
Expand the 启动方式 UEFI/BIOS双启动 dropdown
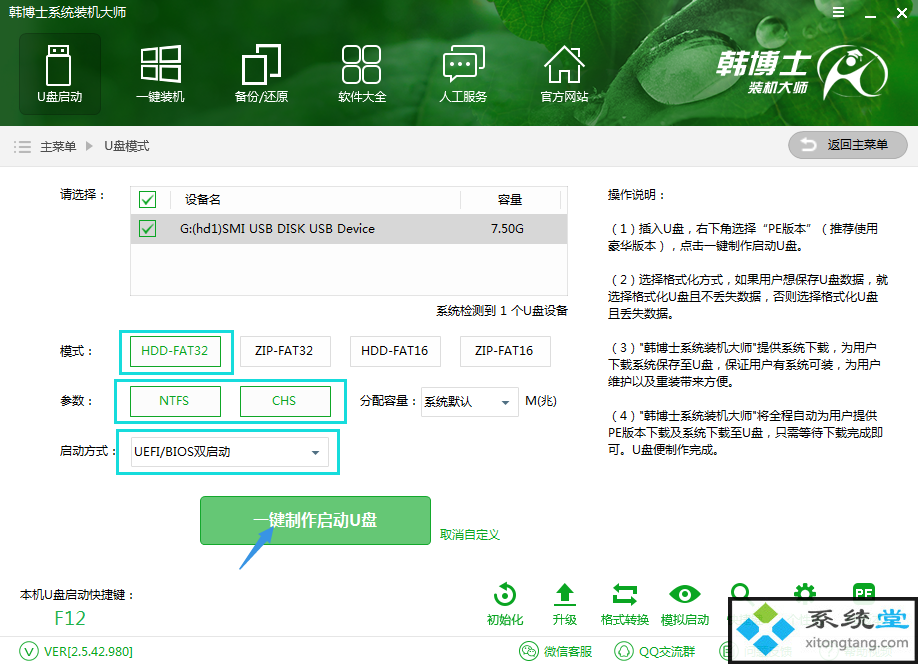pos(229,452)
